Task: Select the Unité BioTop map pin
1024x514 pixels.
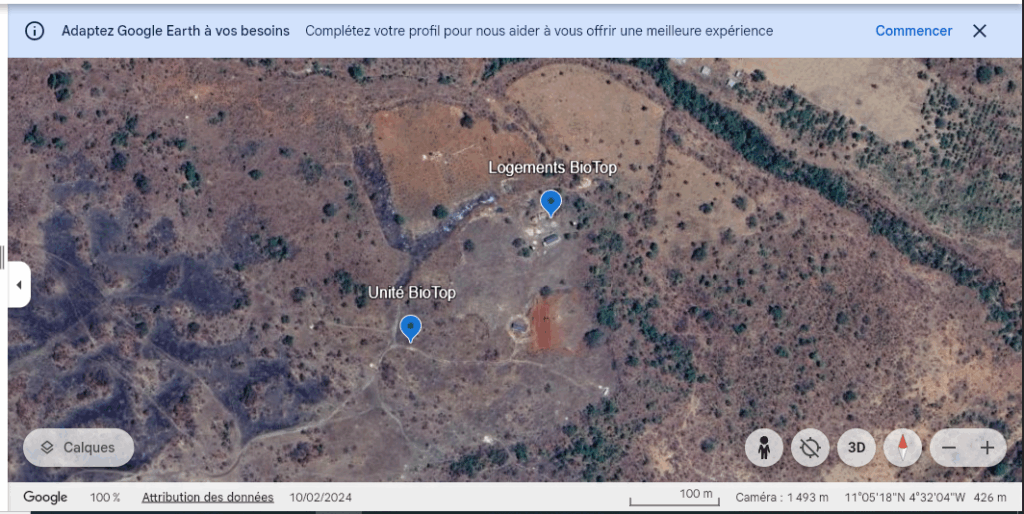Action: pyautogui.click(x=410, y=328)
